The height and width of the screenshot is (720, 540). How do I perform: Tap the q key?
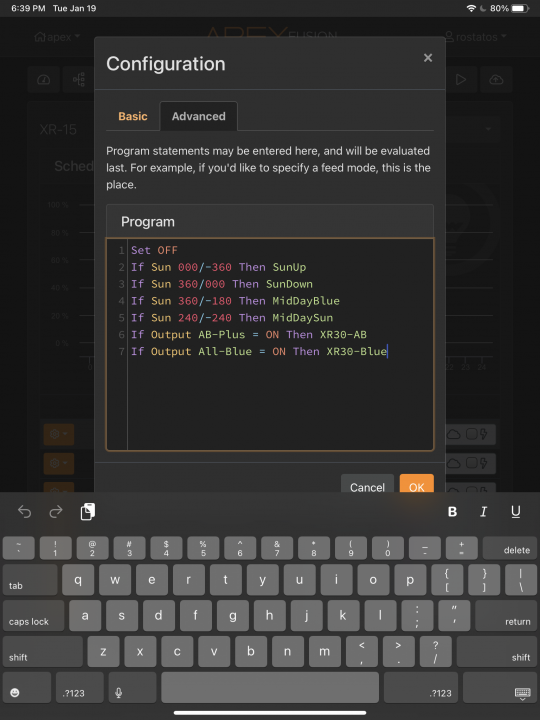pyautogui.click(x=78, y=580)
